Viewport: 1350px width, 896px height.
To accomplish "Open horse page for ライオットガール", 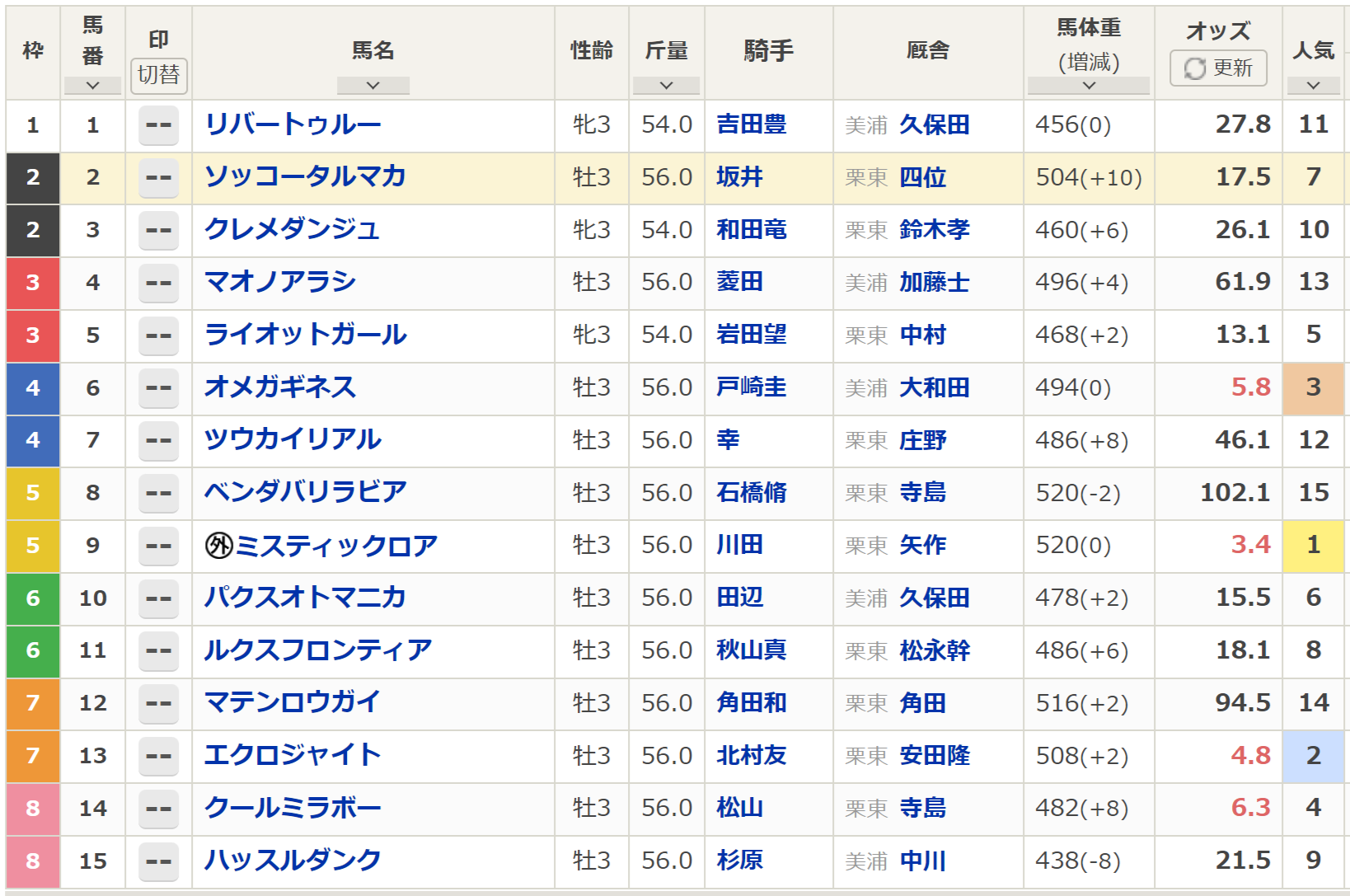I will pos(306,335).
